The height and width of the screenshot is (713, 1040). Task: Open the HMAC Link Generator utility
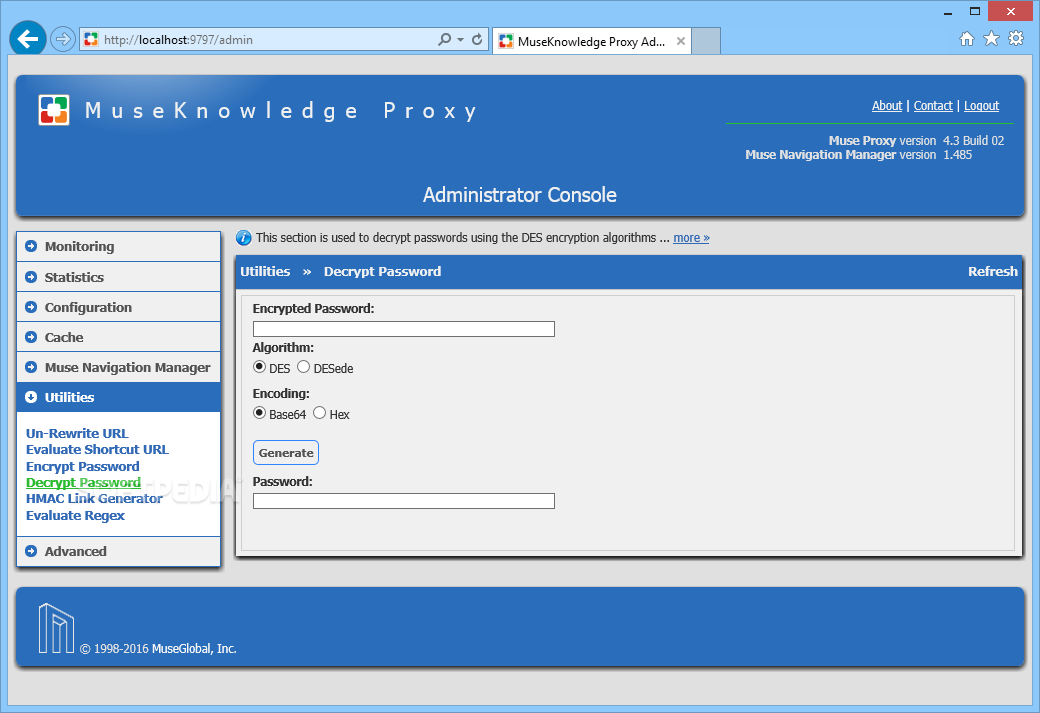point(94,499)
